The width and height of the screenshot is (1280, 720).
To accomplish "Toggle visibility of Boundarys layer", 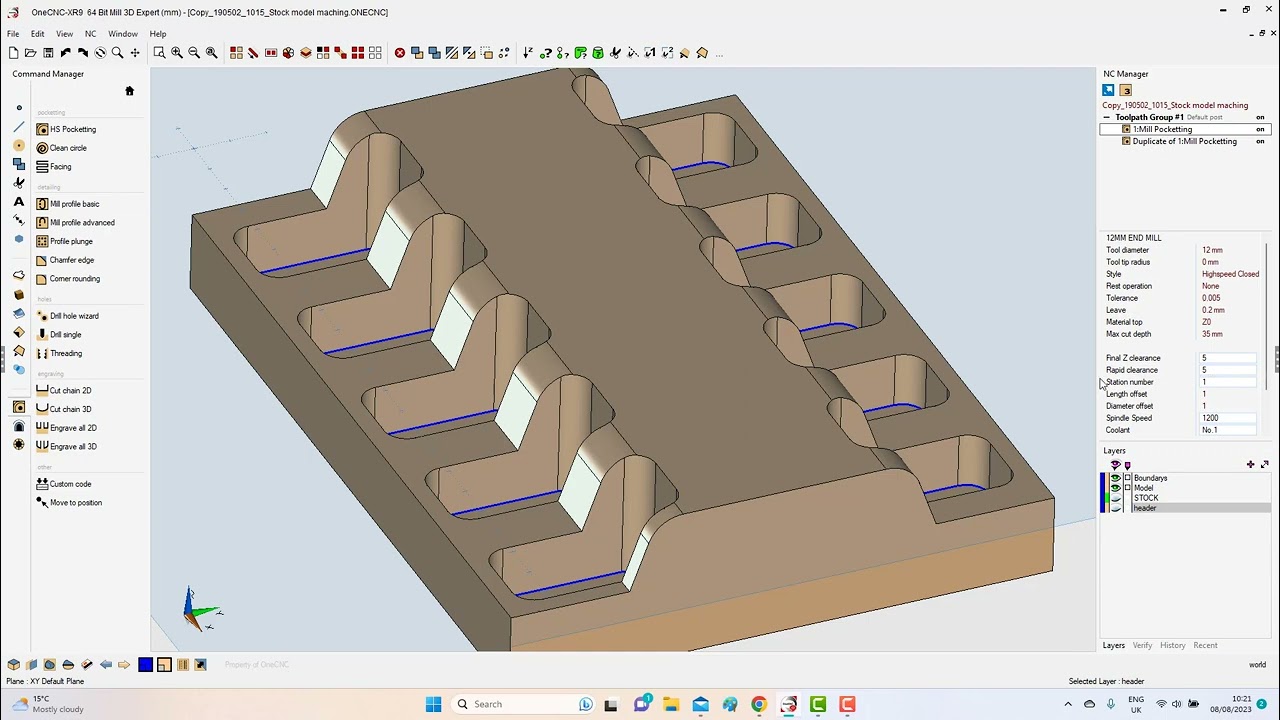I will (1115, 478).
